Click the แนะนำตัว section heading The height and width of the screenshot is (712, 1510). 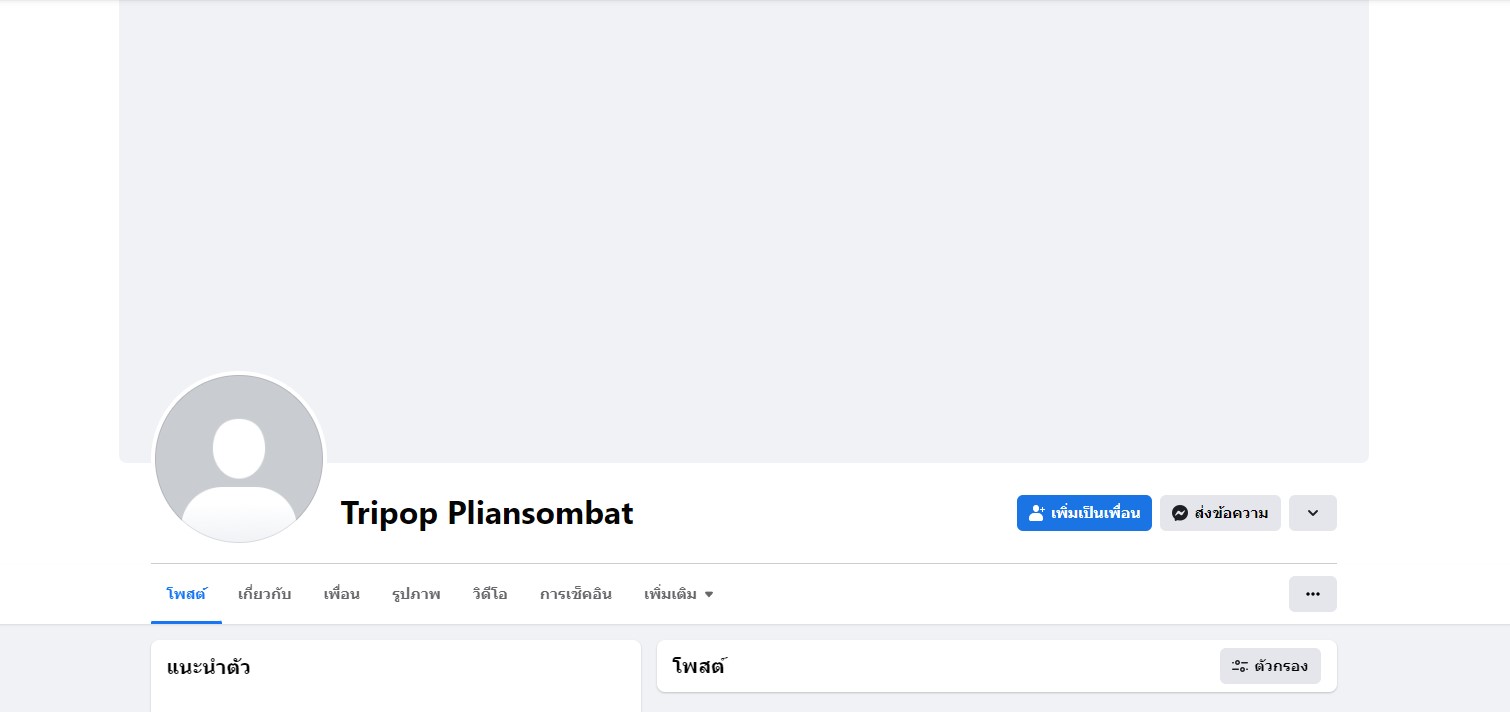click(208, 667)
